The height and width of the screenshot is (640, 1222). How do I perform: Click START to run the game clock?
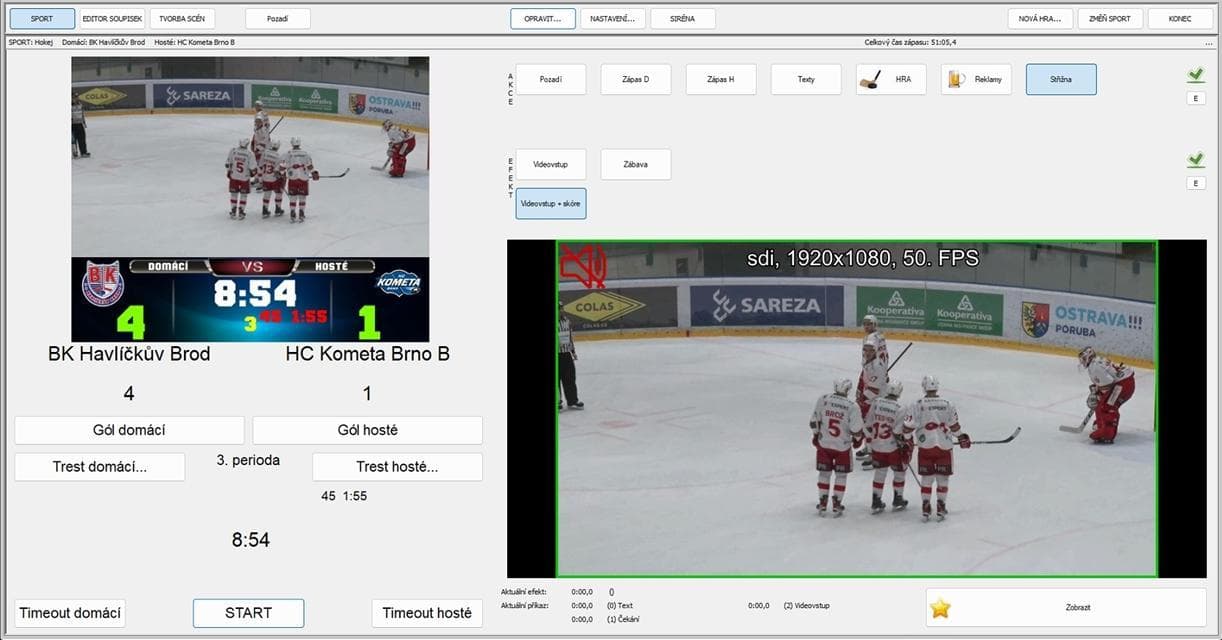[248, 613]
